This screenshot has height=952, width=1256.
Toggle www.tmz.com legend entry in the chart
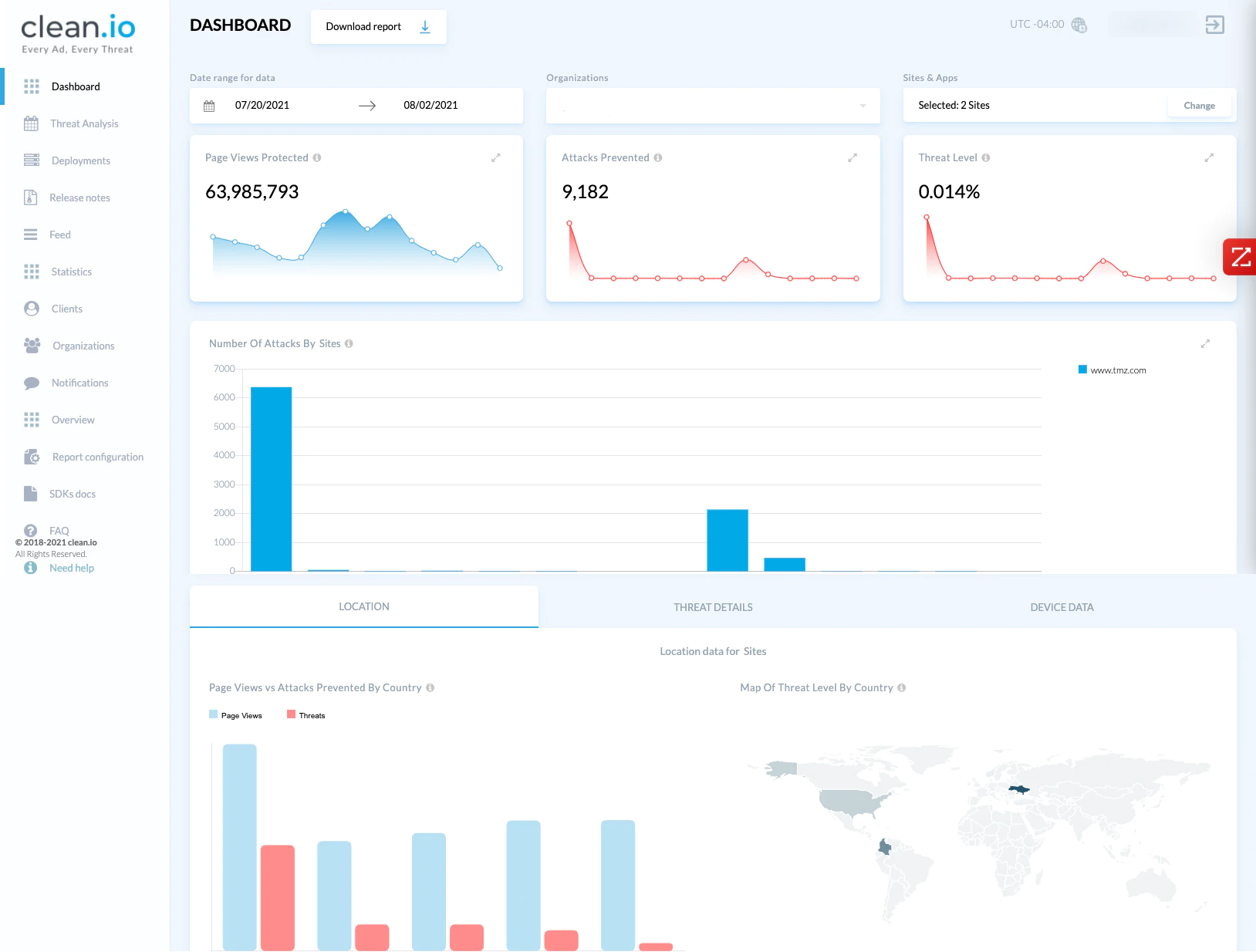(x=1112, y=370)
